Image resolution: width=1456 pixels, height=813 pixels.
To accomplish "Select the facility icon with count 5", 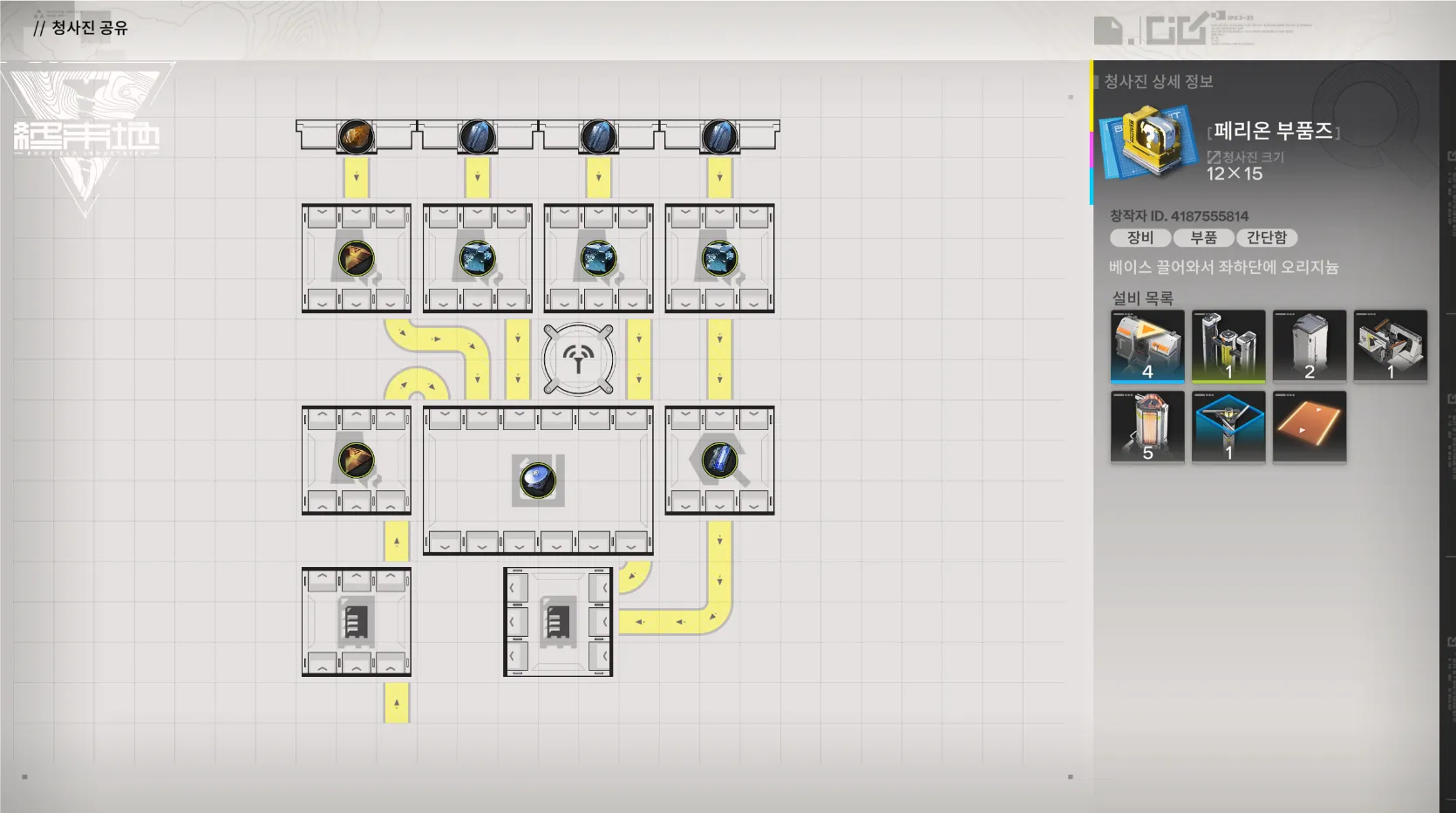I will [1146, 426].
